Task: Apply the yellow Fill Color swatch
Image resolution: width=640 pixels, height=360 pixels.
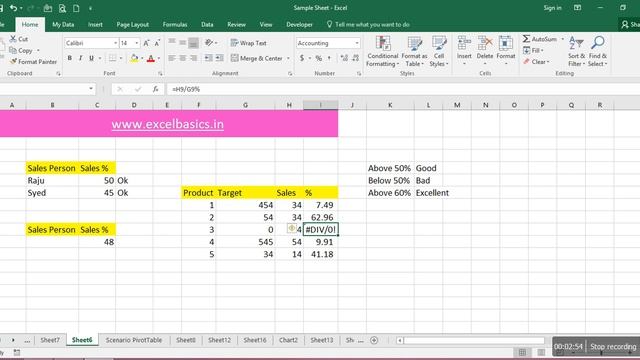Action: tap(134, 58)
